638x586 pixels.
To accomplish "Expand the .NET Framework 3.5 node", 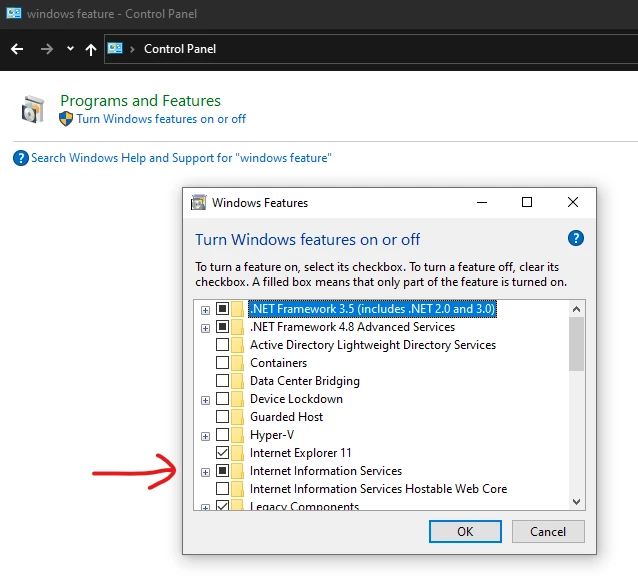I will (205, 310).
